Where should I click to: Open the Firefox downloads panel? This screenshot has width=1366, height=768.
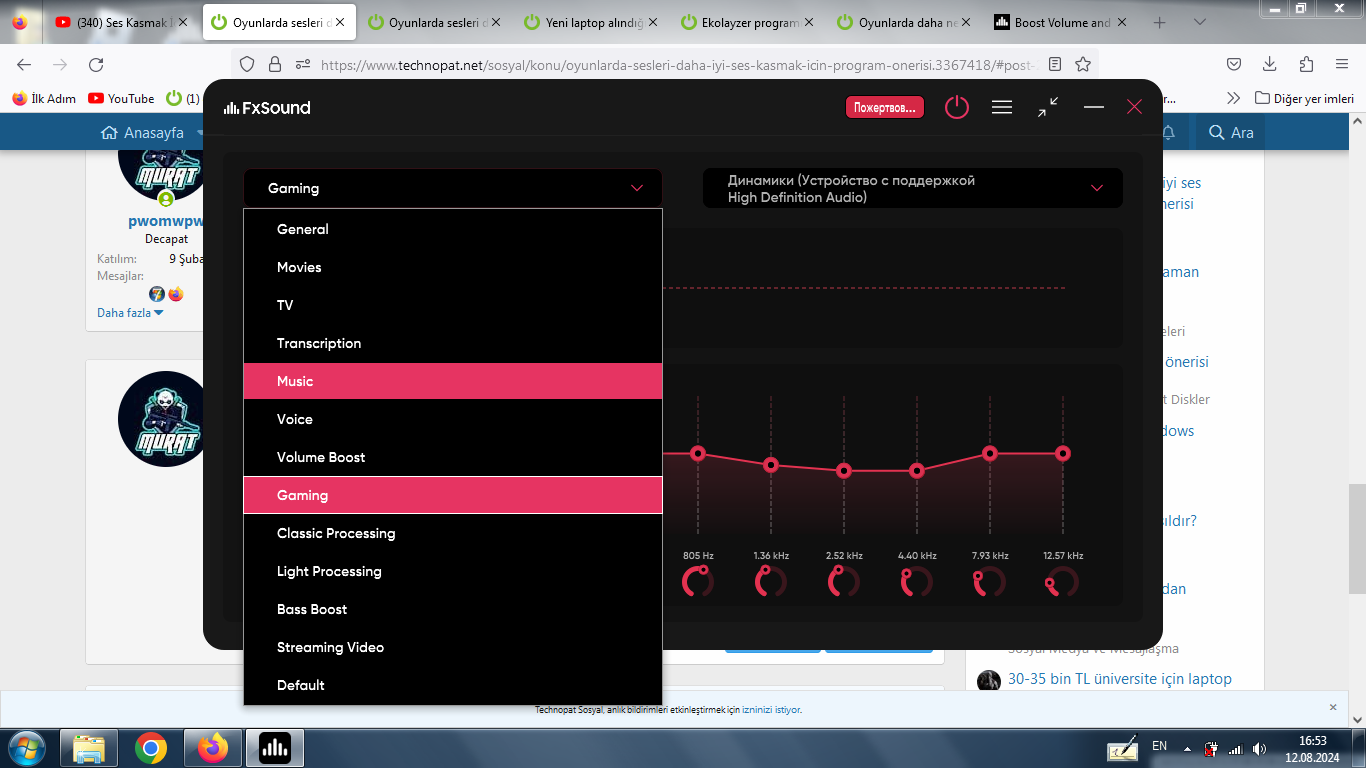tap(1270, 64)
